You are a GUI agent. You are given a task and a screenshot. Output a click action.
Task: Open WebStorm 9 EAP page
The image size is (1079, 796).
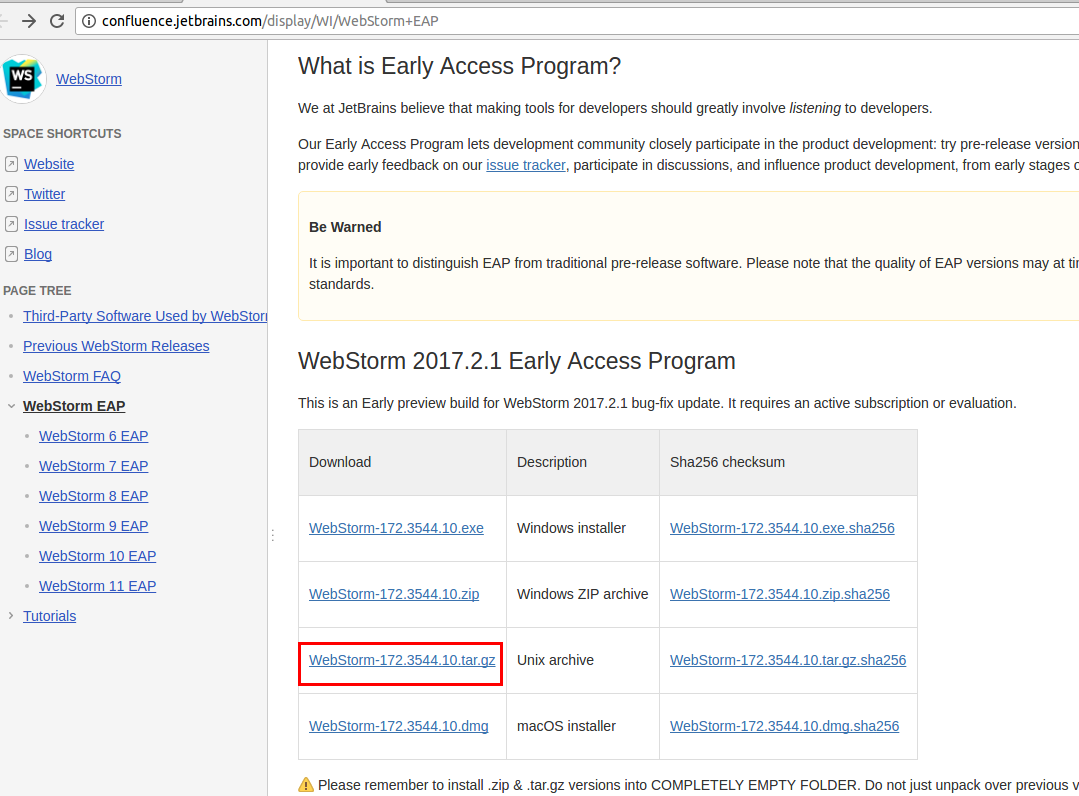[x=94, y=526]
